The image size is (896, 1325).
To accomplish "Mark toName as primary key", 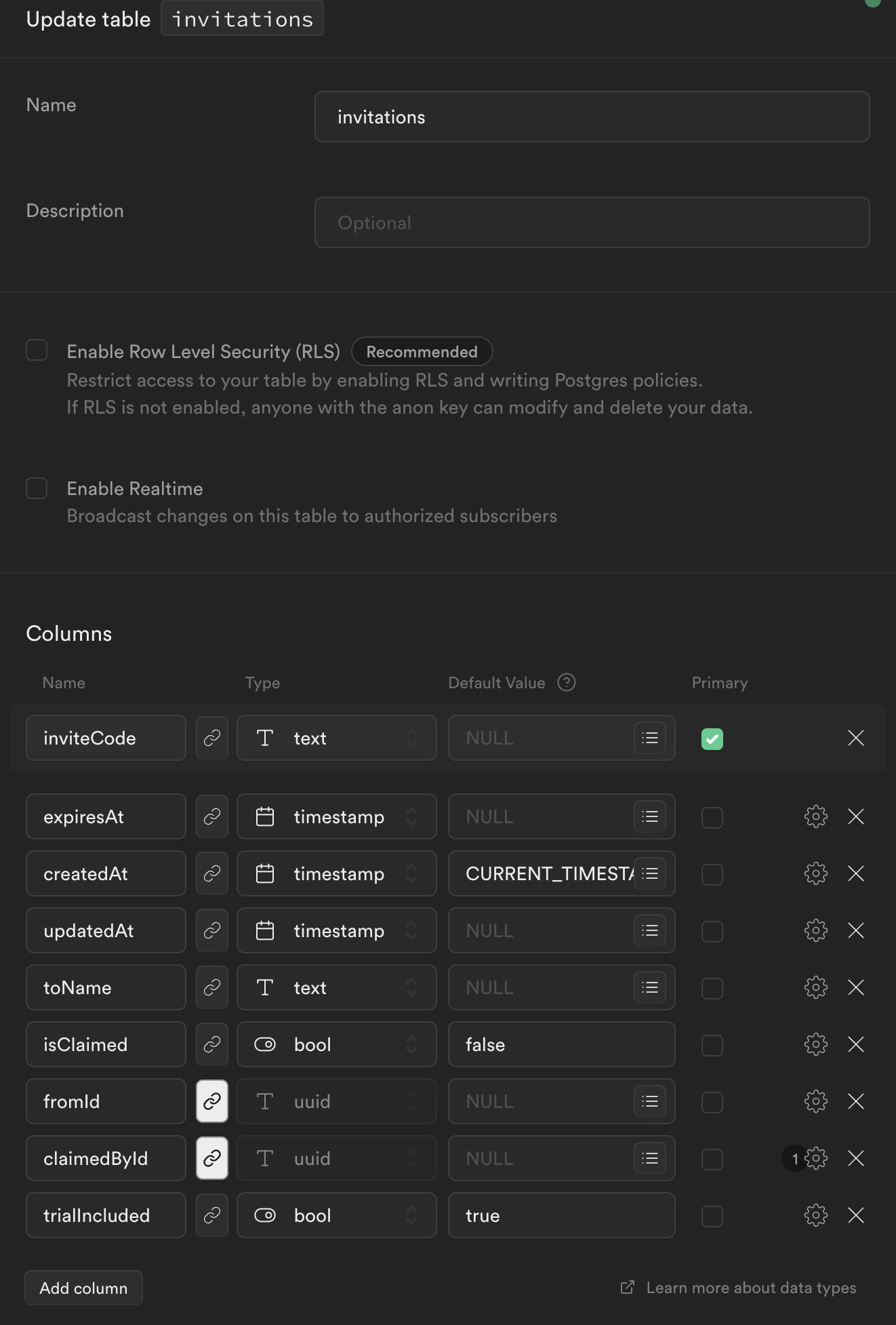I will tap(712, 988).
